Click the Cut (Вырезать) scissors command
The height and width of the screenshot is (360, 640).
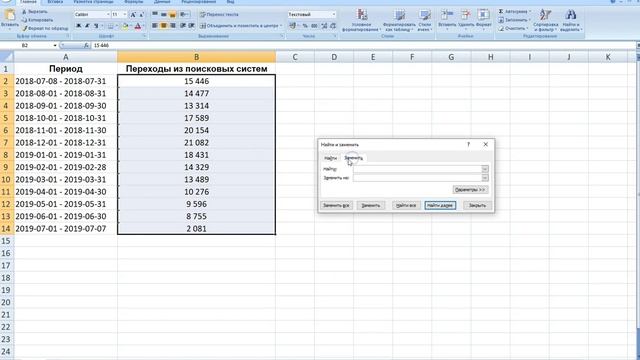(x=35, y=12)
